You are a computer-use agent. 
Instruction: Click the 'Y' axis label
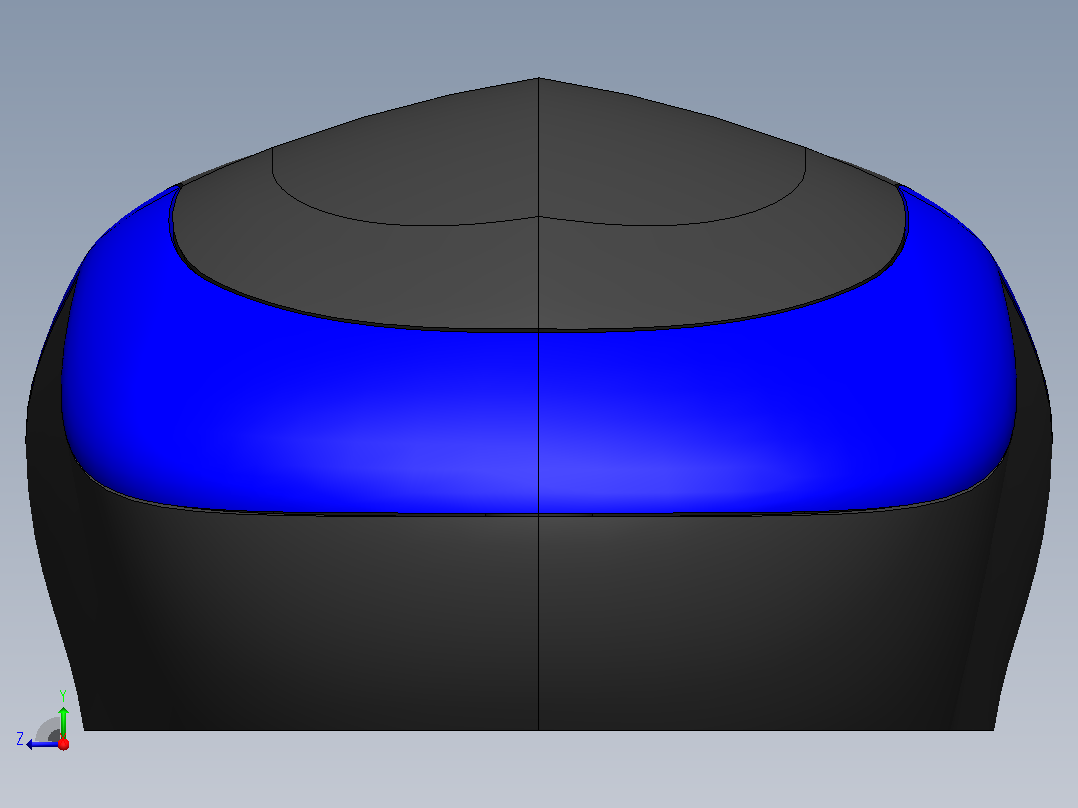pos(63,695)
